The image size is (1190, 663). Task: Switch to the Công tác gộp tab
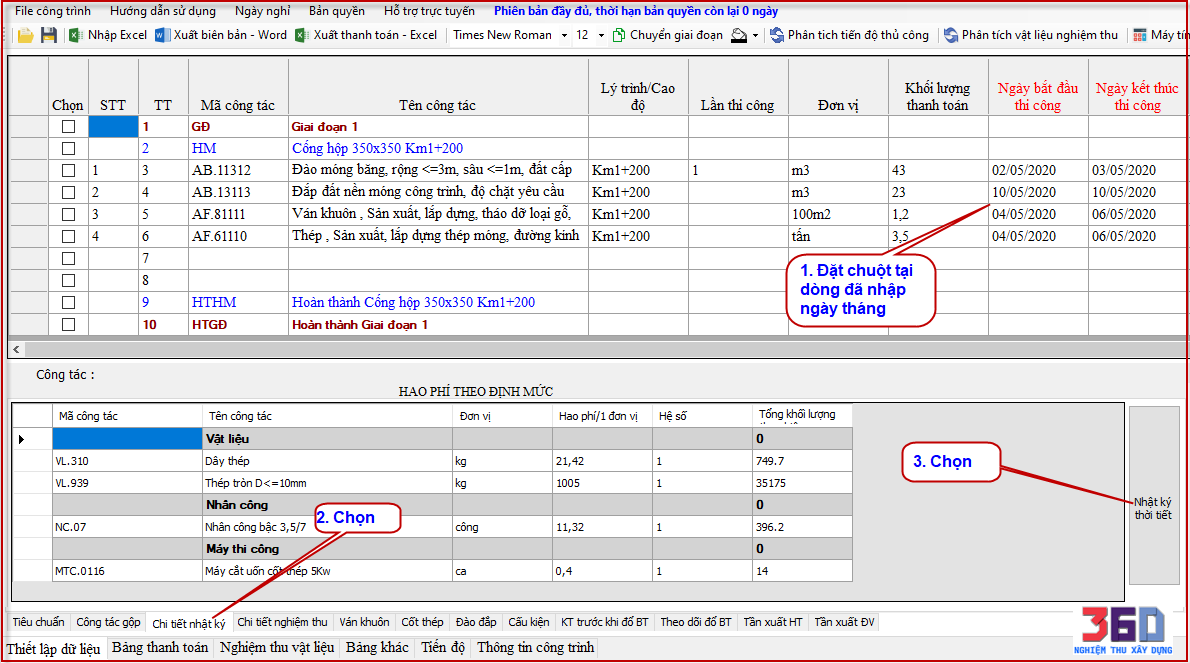coord(108,622)
